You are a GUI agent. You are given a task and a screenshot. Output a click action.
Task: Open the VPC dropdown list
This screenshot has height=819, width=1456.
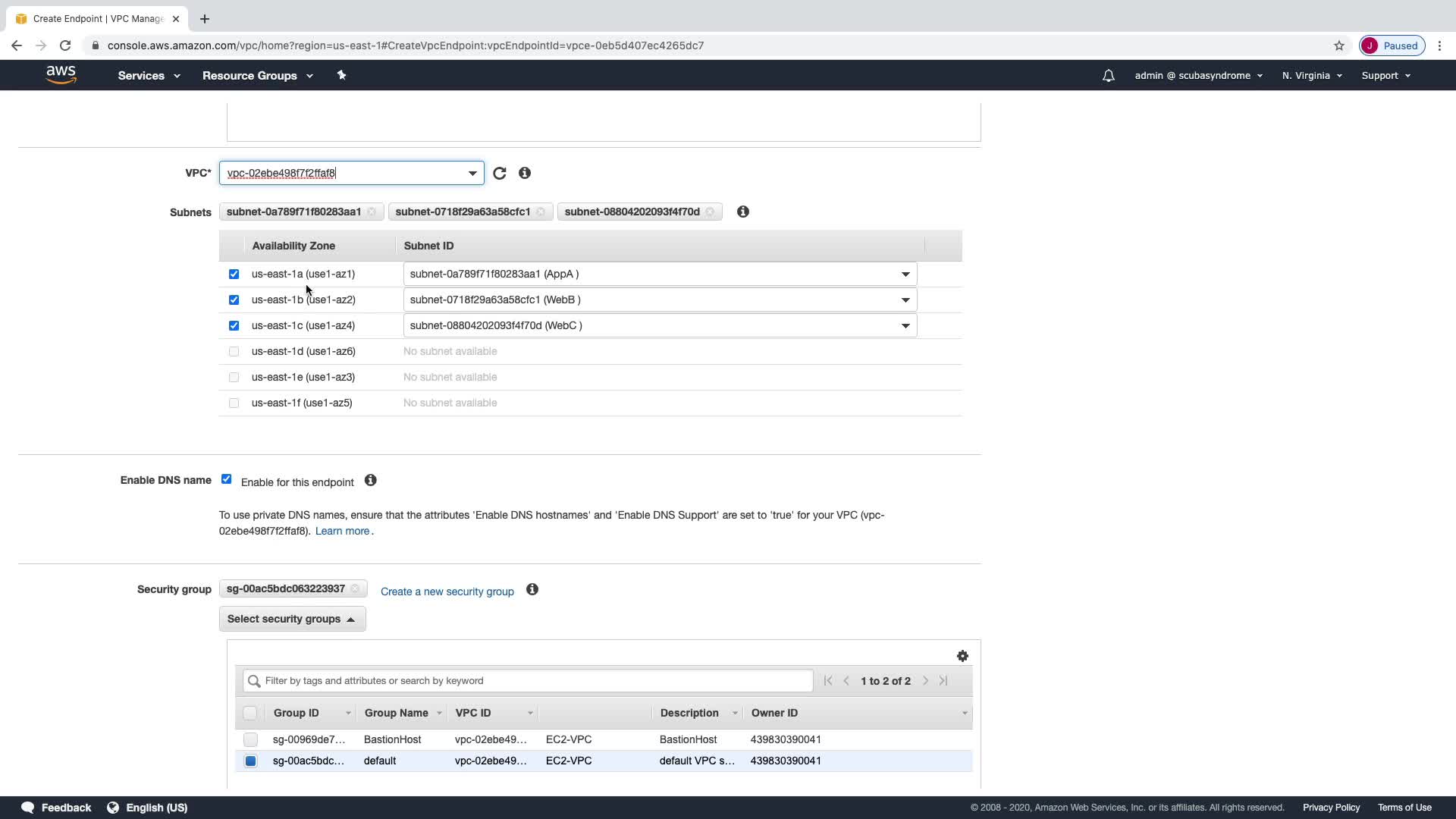point(472,174)
